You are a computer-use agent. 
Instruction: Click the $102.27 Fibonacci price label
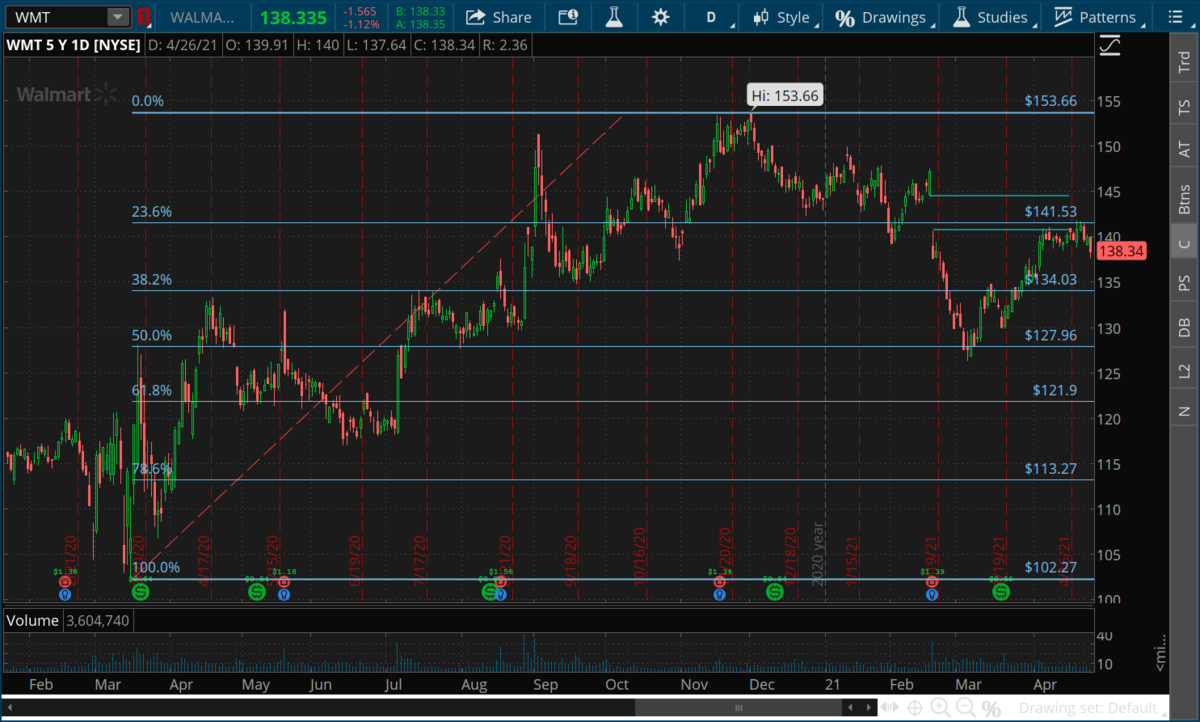1050,567
